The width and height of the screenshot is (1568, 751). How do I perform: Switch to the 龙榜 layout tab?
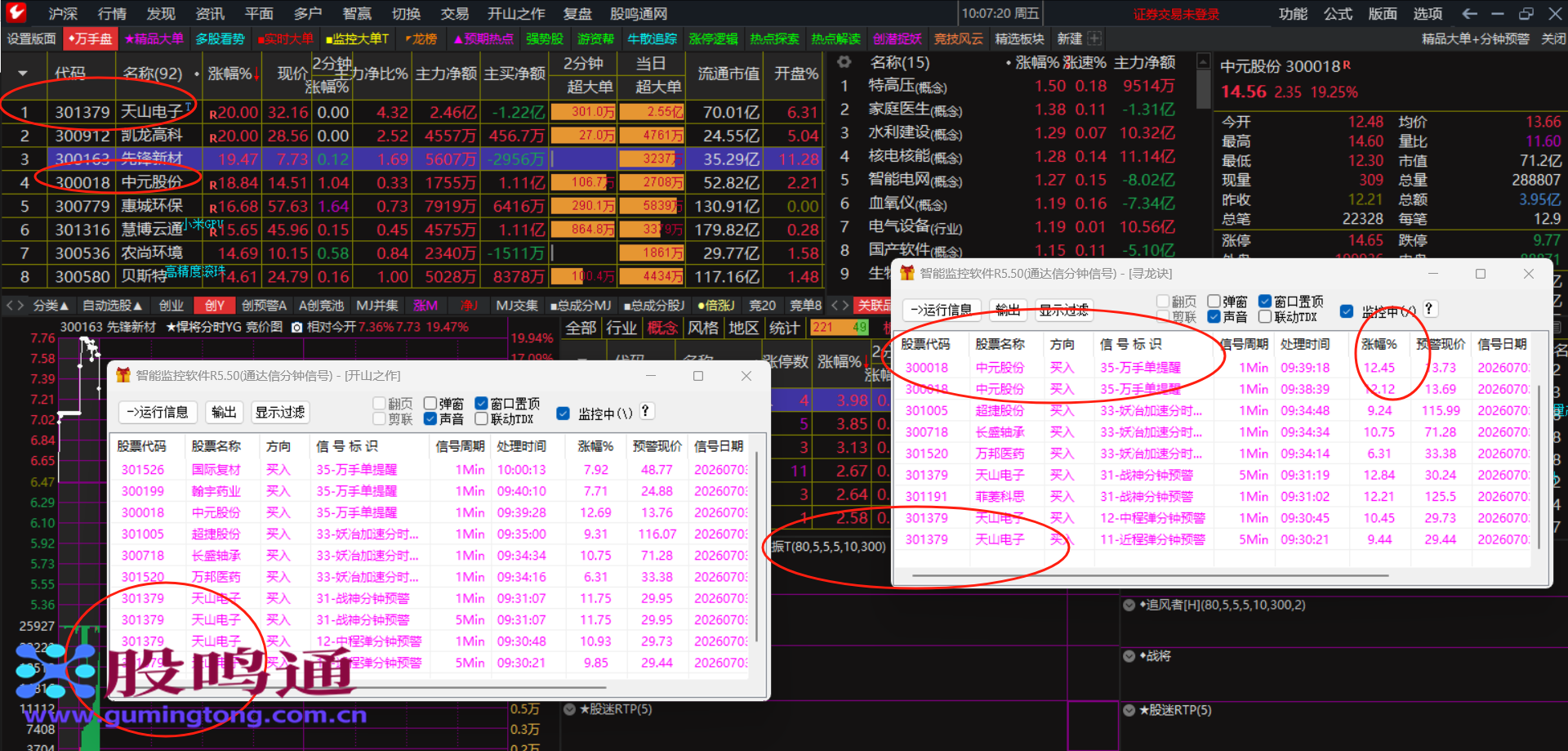421,38
